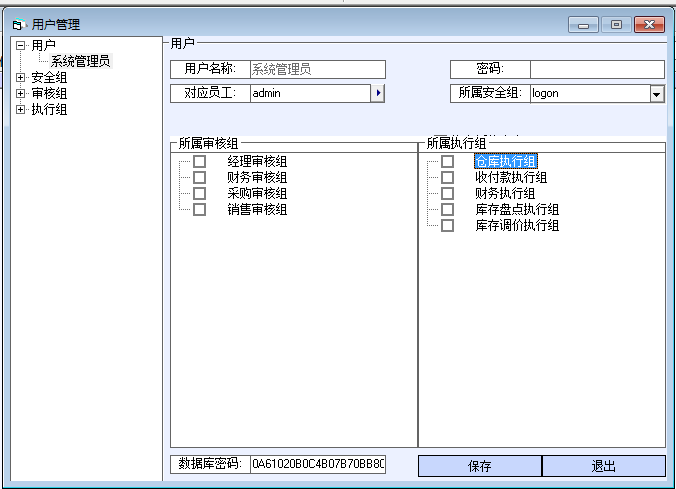Maximize the 用户管理 window
The width and height of the screenshot is (676, 489).
617,25
